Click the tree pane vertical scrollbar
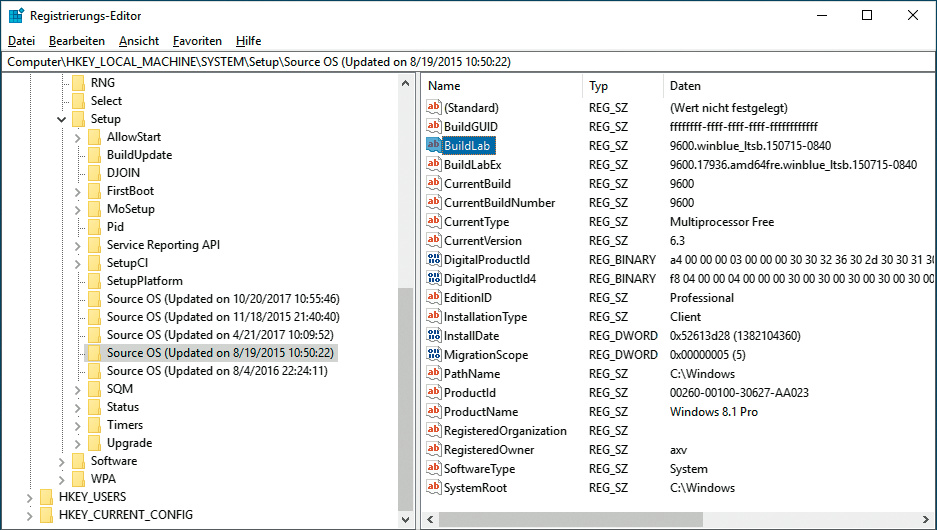 click(405, 400)
